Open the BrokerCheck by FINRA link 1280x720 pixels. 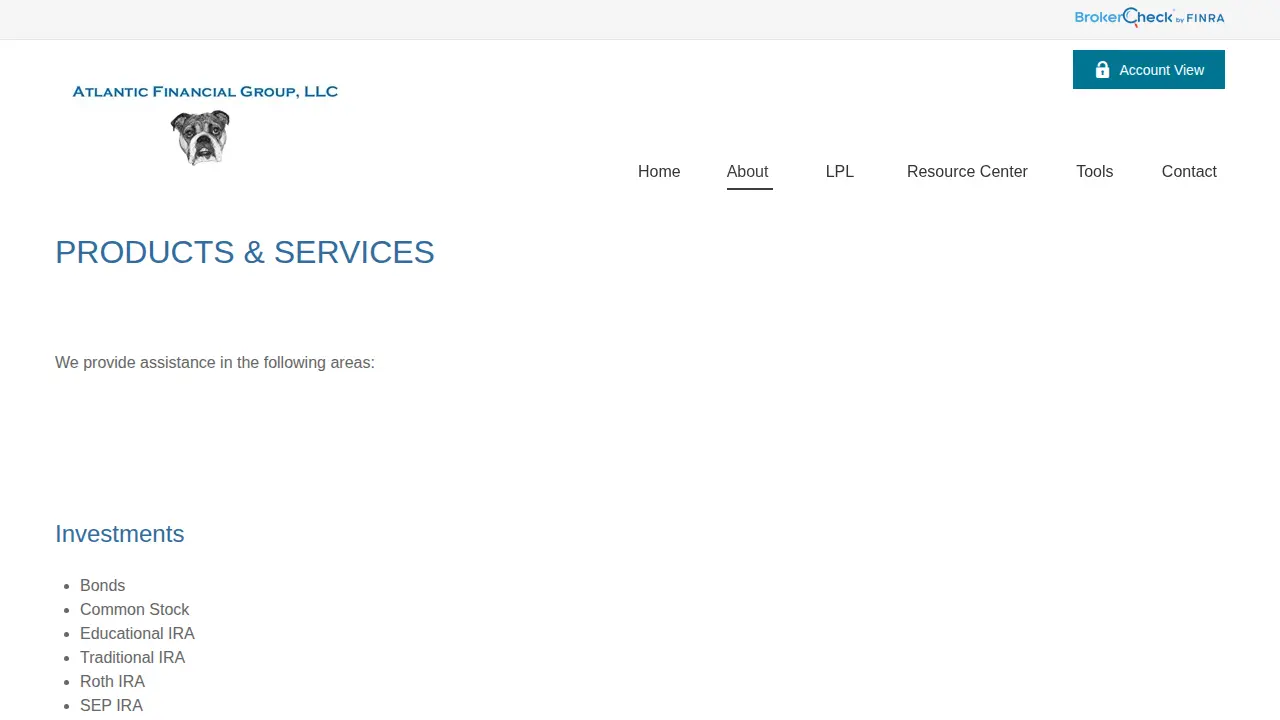[x=1149, y=17]
